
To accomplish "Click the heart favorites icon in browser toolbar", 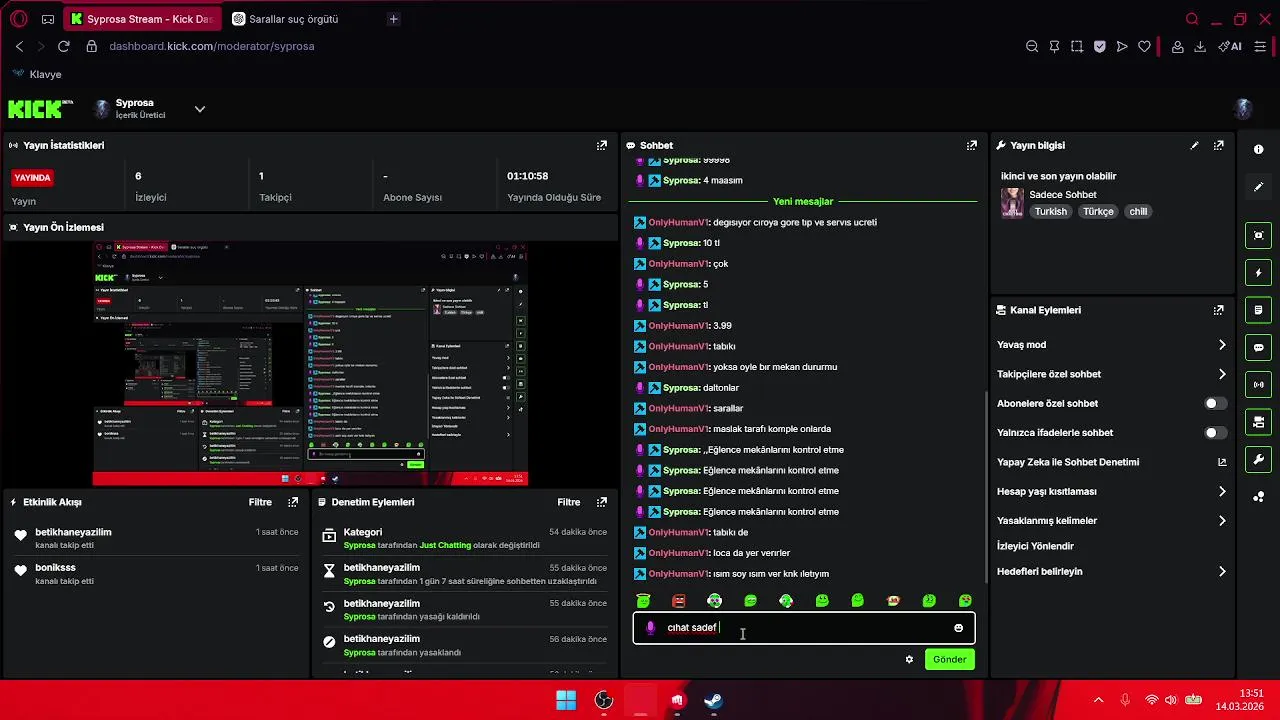I will click(1144, 46).
